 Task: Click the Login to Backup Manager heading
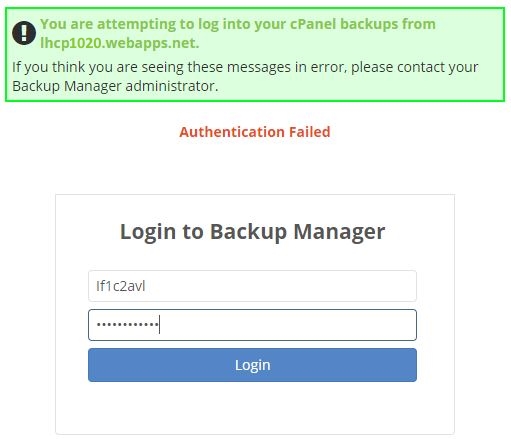tap(252, 231)
